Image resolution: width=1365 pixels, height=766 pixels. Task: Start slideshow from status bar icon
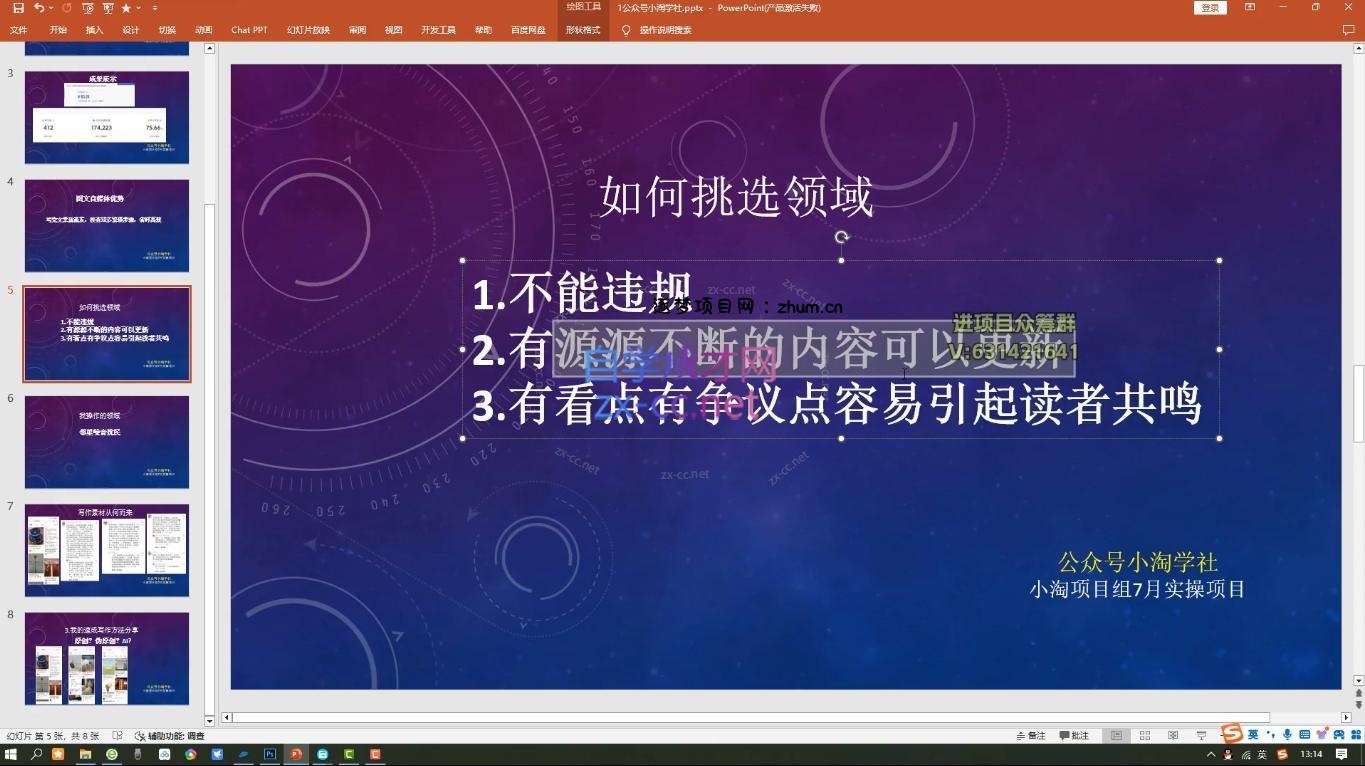(x=1201, y=736)
